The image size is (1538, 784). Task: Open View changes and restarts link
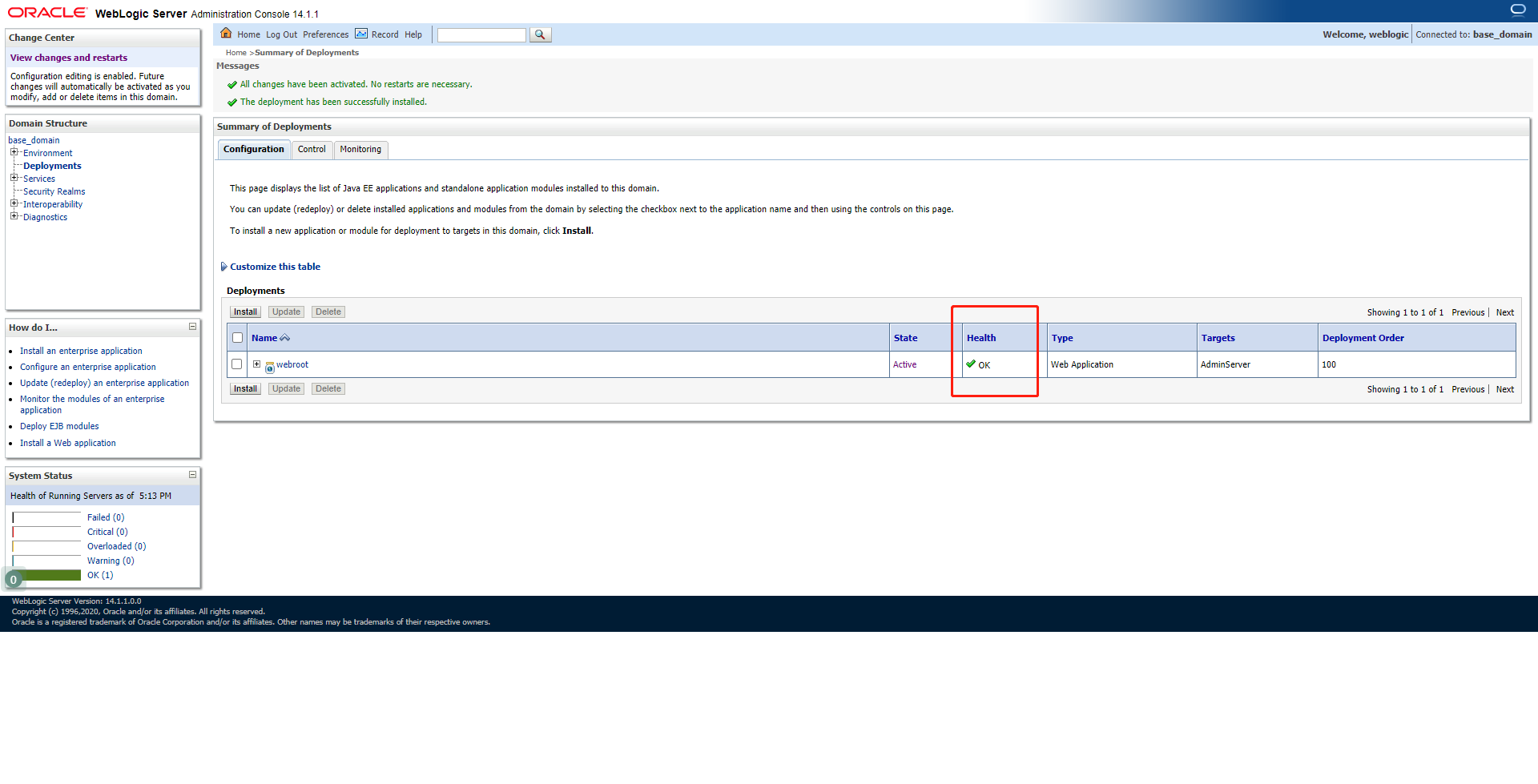click(69, 58)
